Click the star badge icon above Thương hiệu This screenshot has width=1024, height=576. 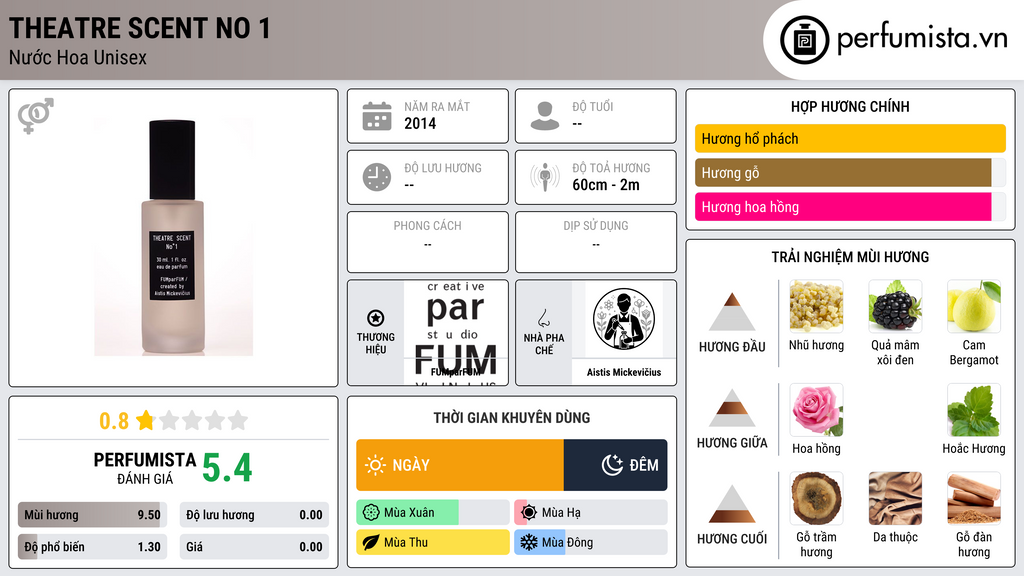tap(376, 318)
